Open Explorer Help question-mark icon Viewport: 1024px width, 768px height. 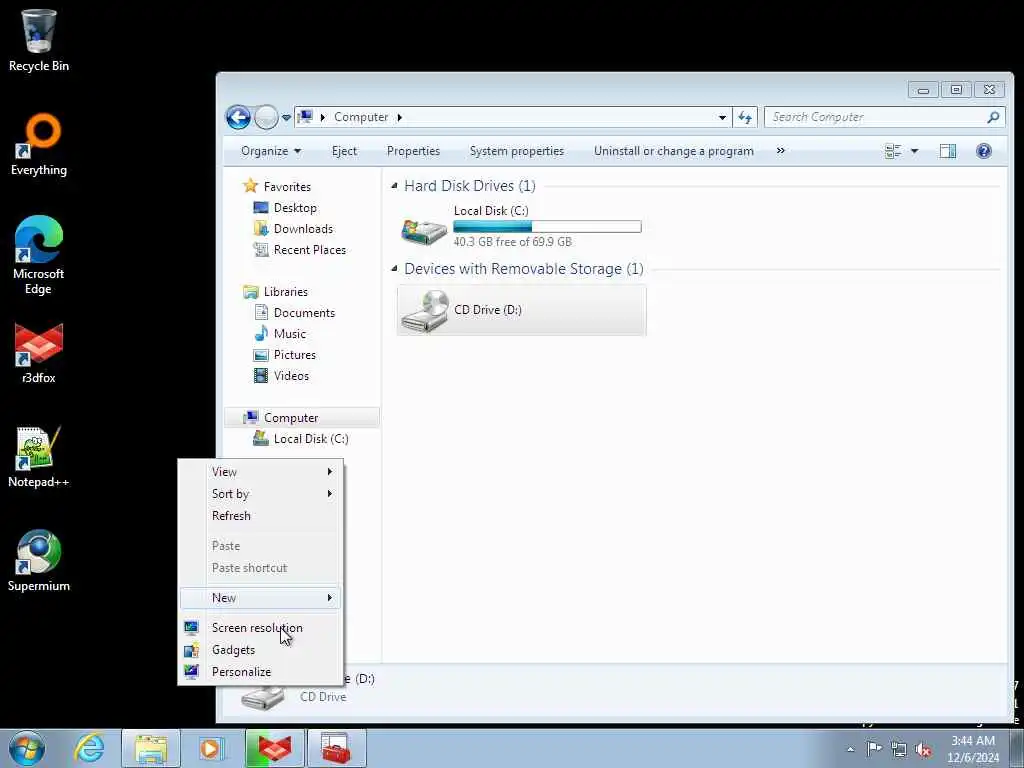click(984, 152)
